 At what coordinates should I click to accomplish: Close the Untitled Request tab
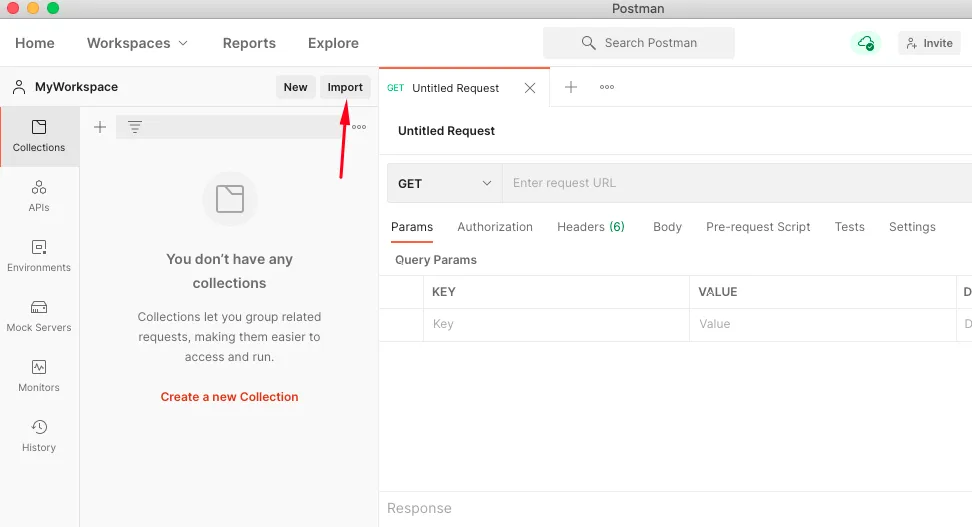(530, 88)
